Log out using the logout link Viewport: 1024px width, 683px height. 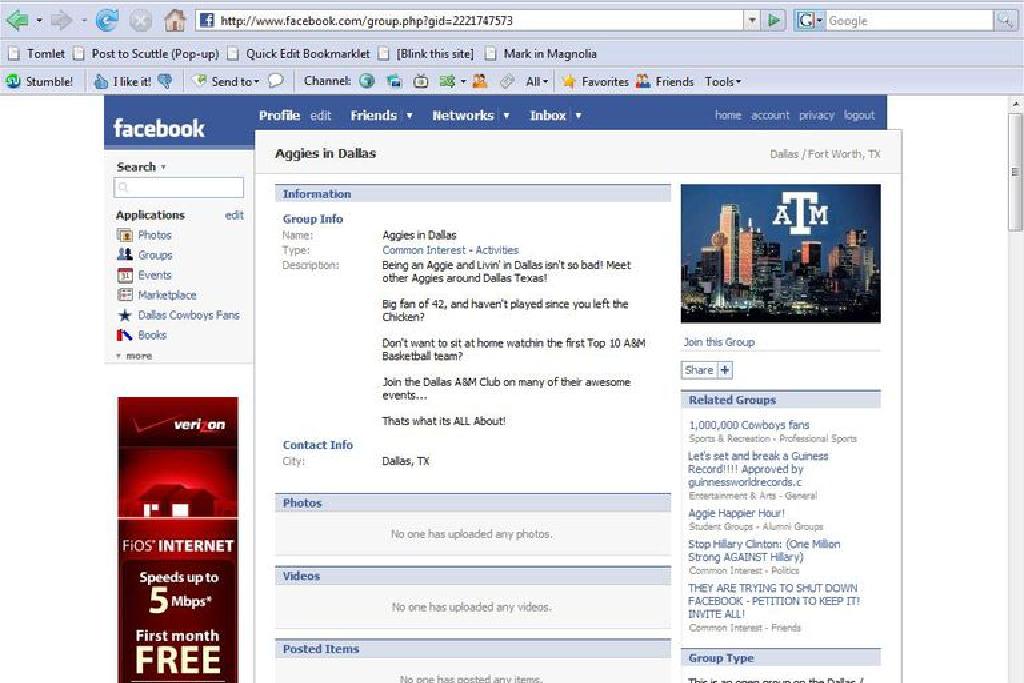[x=859, y=115]
